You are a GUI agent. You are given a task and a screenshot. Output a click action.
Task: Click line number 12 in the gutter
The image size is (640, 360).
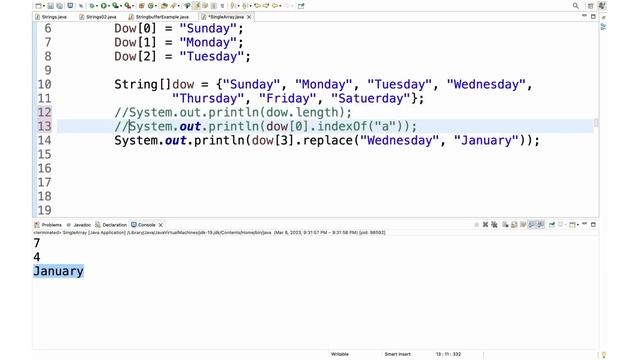pyautogui.click(x=44, y=112)
